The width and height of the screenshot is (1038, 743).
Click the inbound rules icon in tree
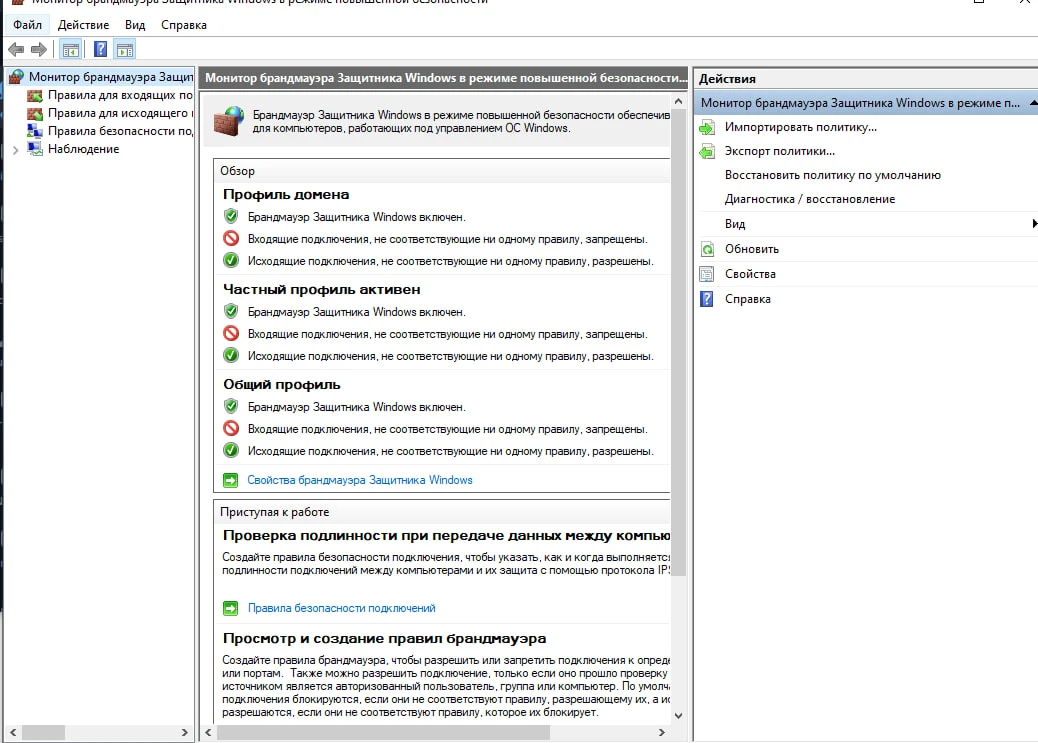point(35,95)
